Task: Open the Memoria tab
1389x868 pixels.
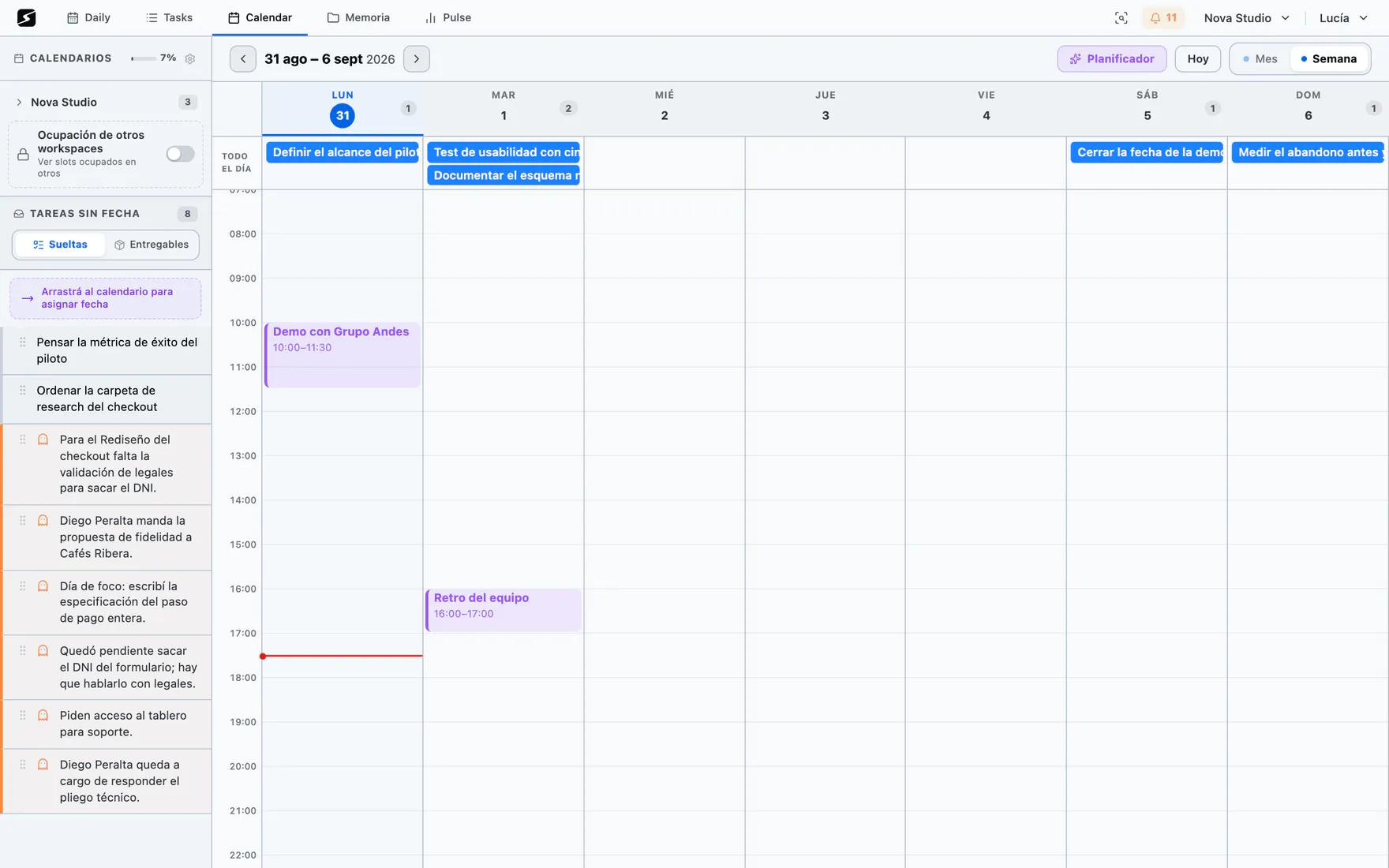Action: (x=358, y=17)
